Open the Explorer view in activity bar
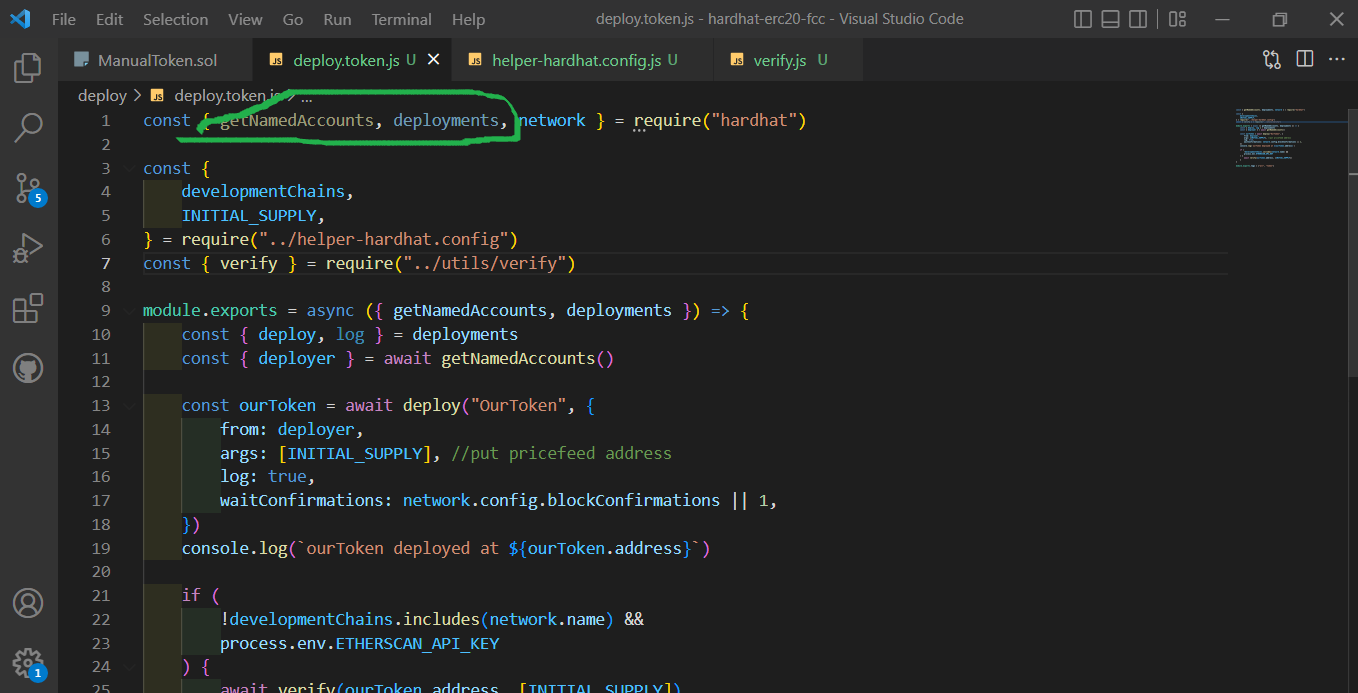The width and height of the screenshot is (1358, 693). tap(28, 68)
